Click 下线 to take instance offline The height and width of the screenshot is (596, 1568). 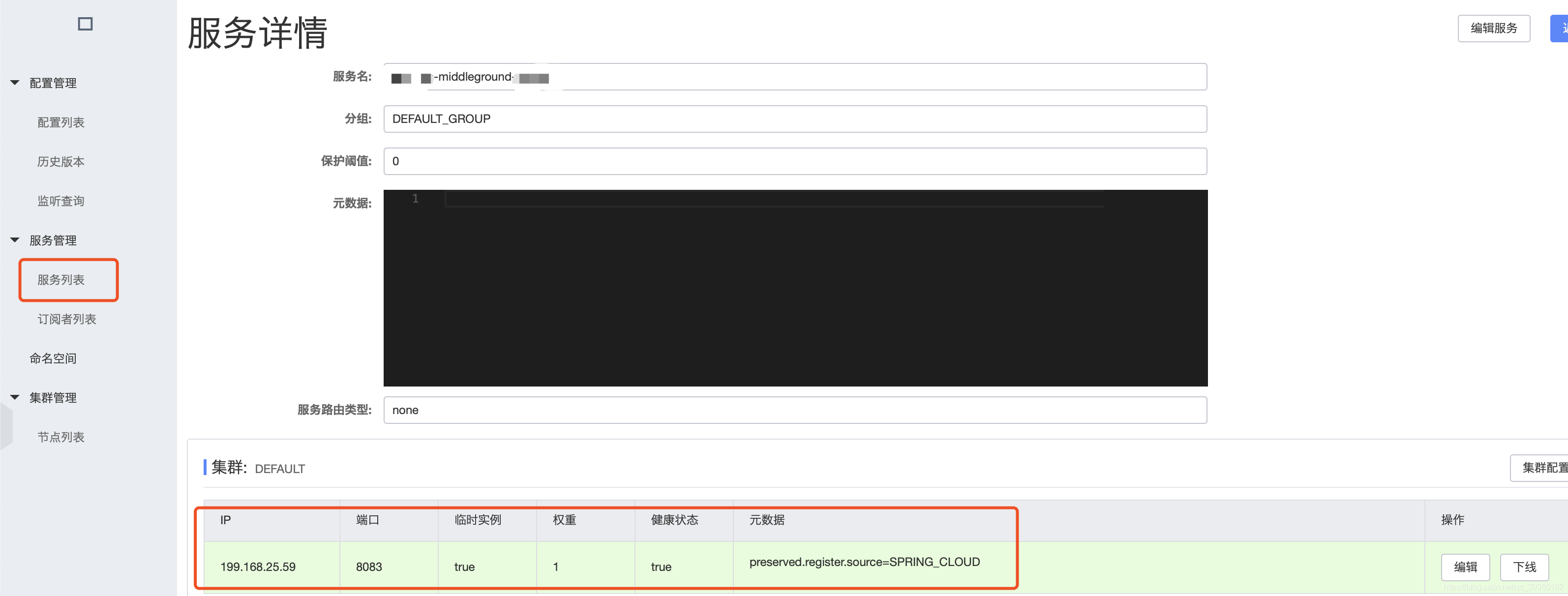pyautogui.click(x=1524, y=567)
